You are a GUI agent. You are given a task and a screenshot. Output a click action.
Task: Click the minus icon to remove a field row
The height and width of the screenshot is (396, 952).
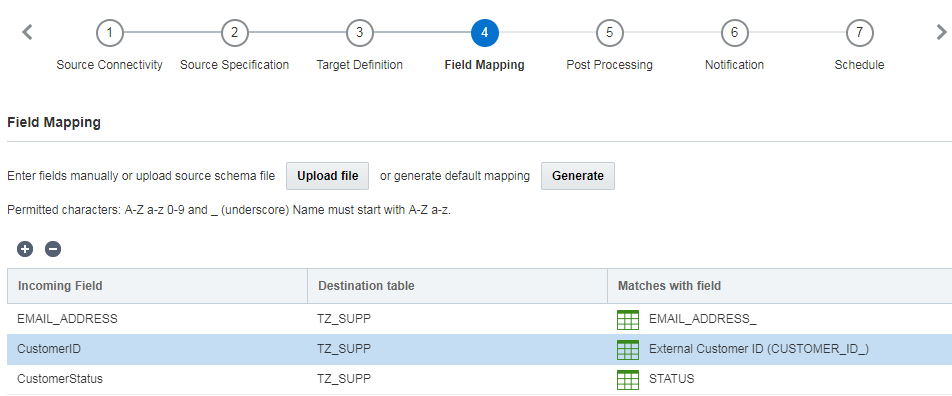53,249
